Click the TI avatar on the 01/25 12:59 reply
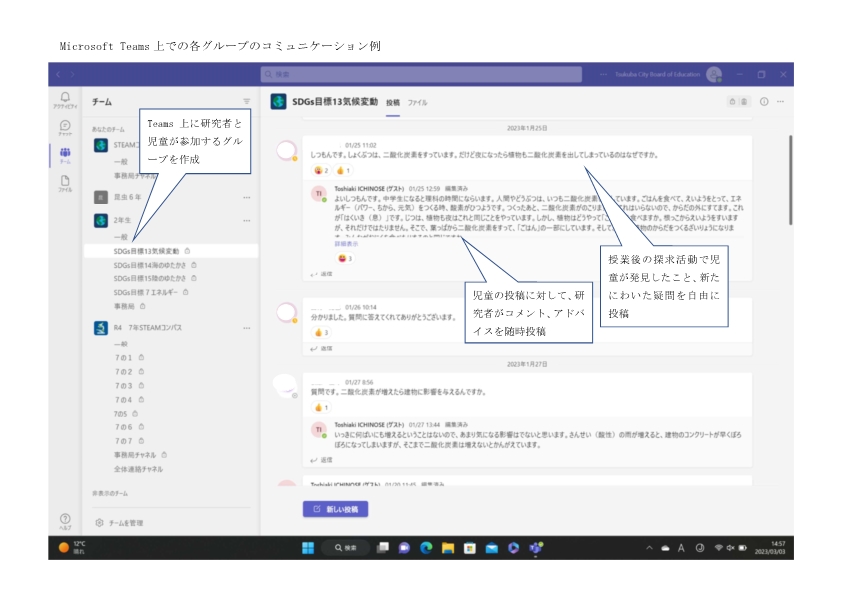842x596 pixels. point(319,193)
